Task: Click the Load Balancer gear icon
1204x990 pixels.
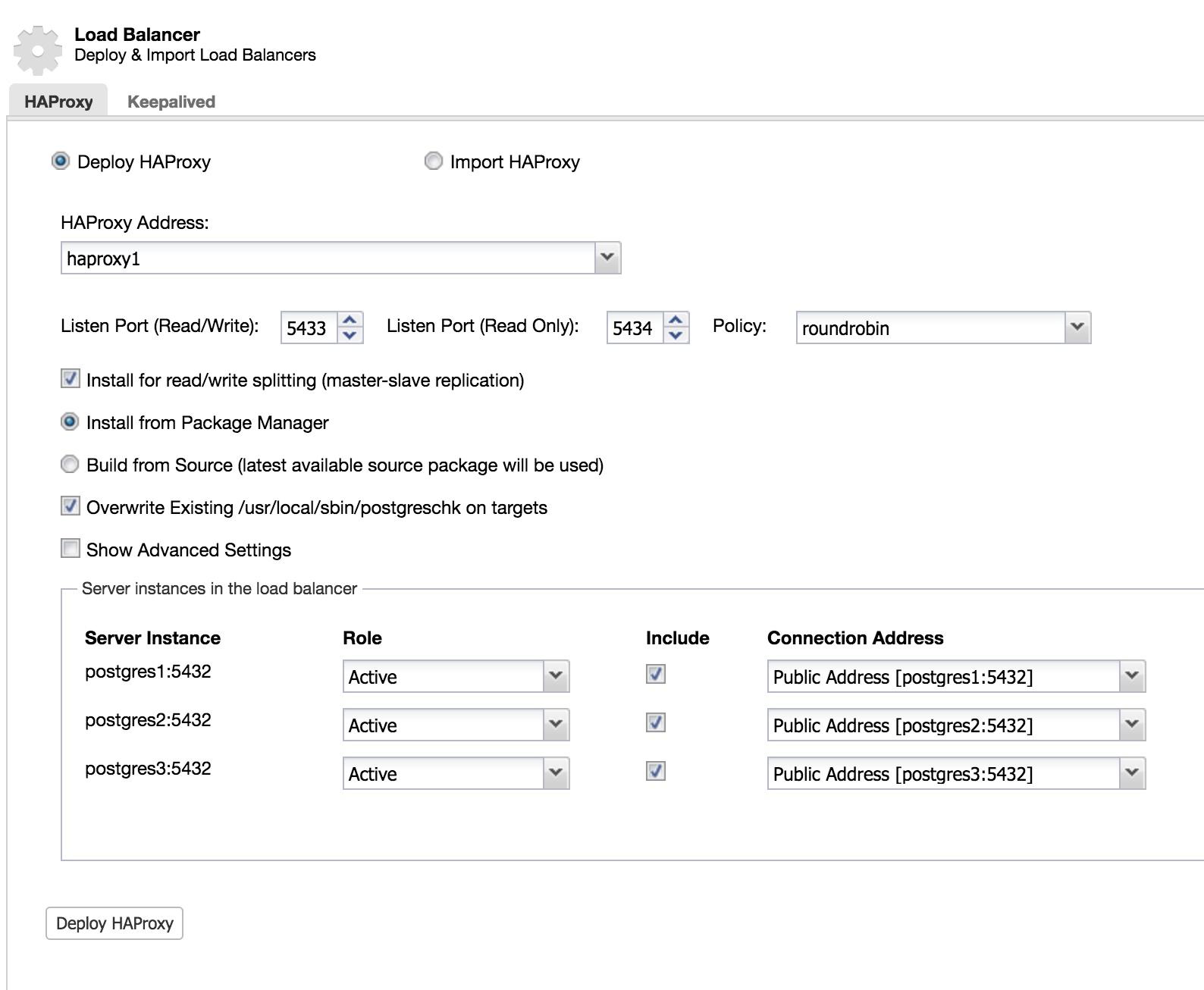Action: click(38, 49)
